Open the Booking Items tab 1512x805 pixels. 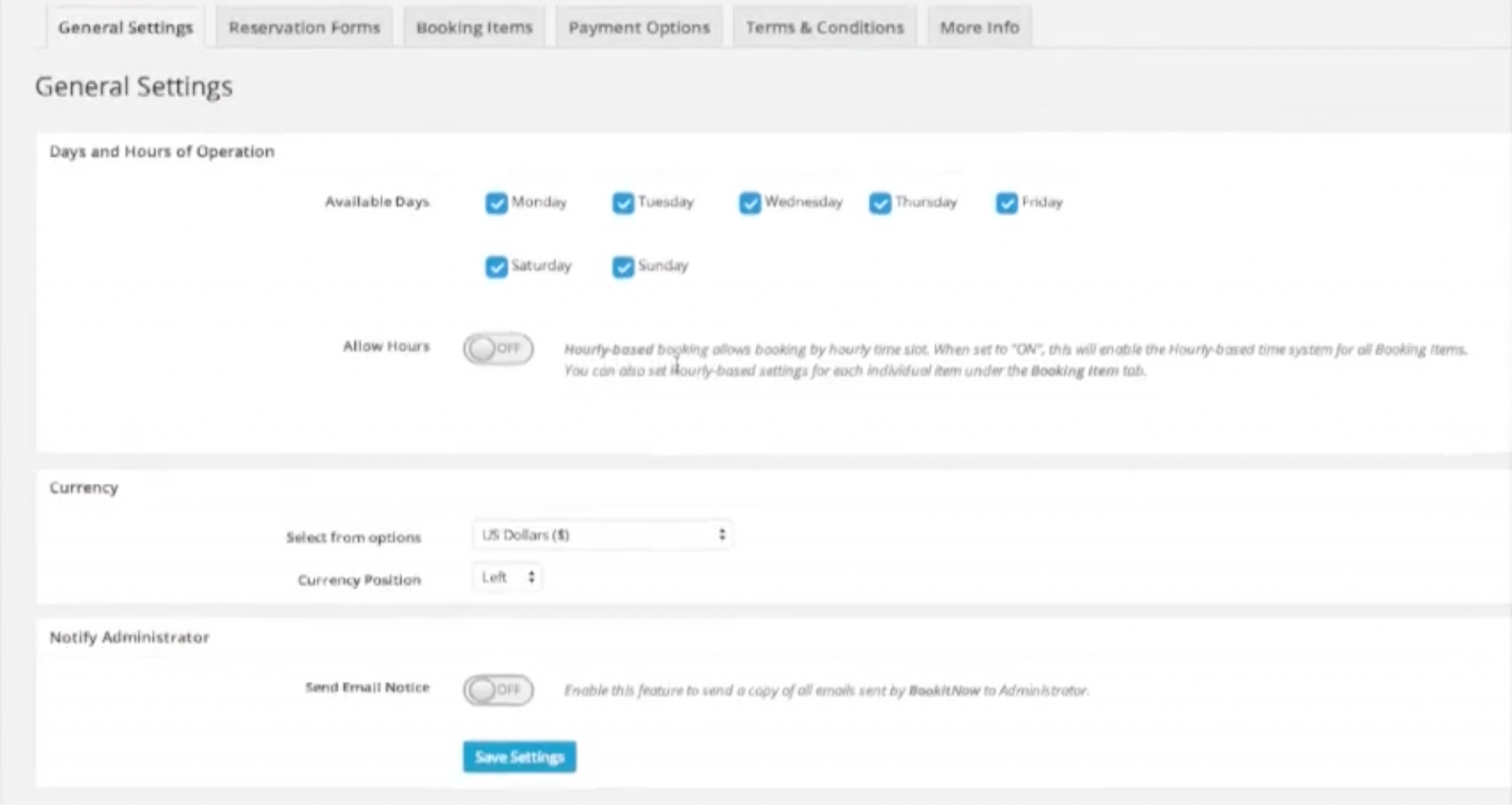coord(474,27)
